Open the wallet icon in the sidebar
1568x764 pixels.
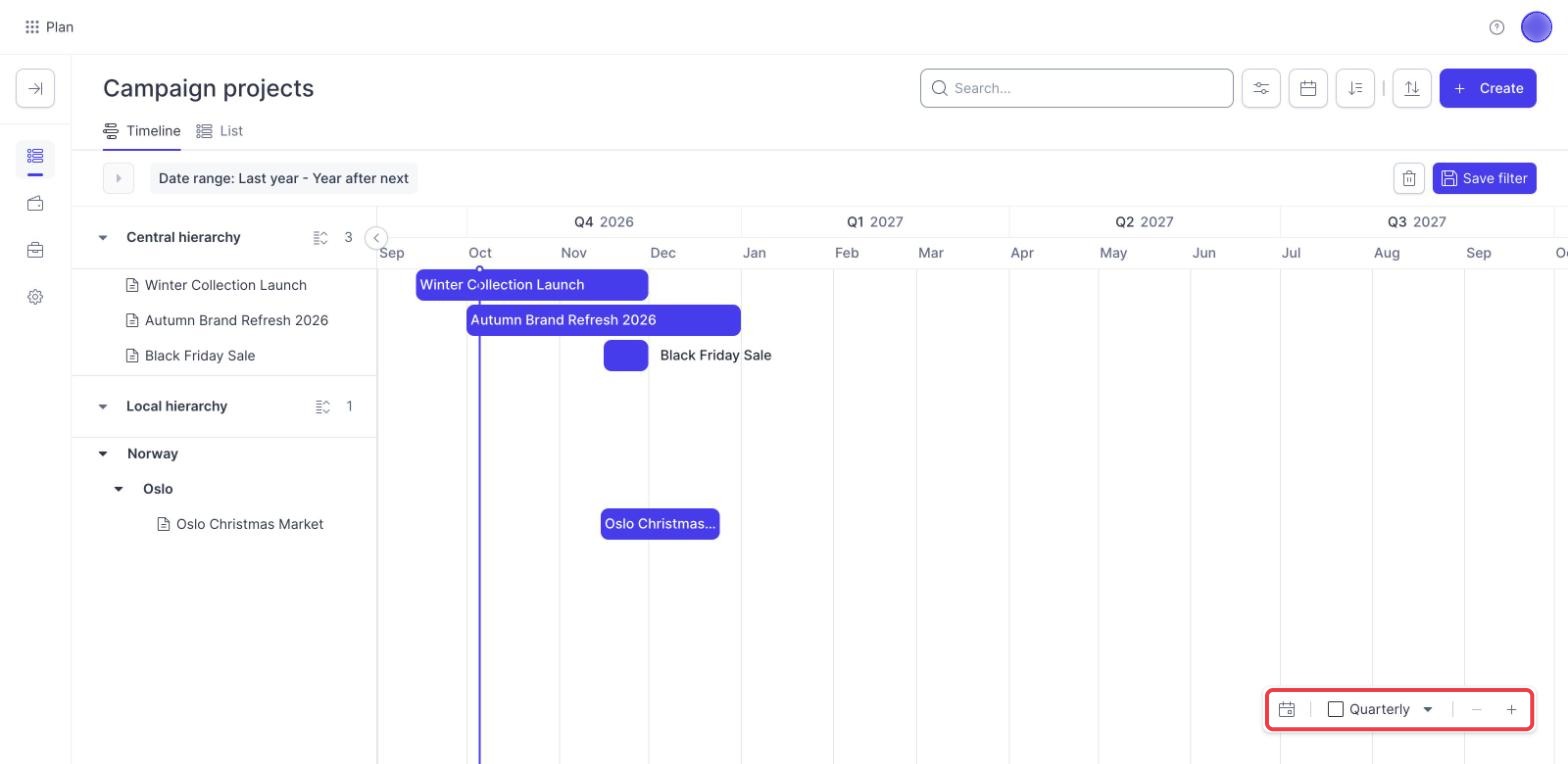pos(35,204)
